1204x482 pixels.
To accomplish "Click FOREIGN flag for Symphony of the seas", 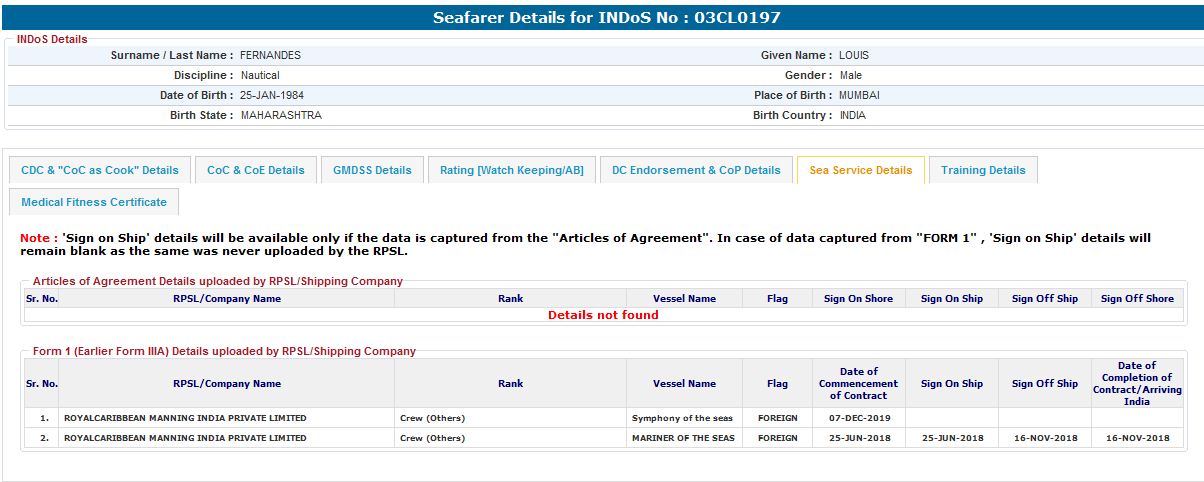I will coord(778,418).
